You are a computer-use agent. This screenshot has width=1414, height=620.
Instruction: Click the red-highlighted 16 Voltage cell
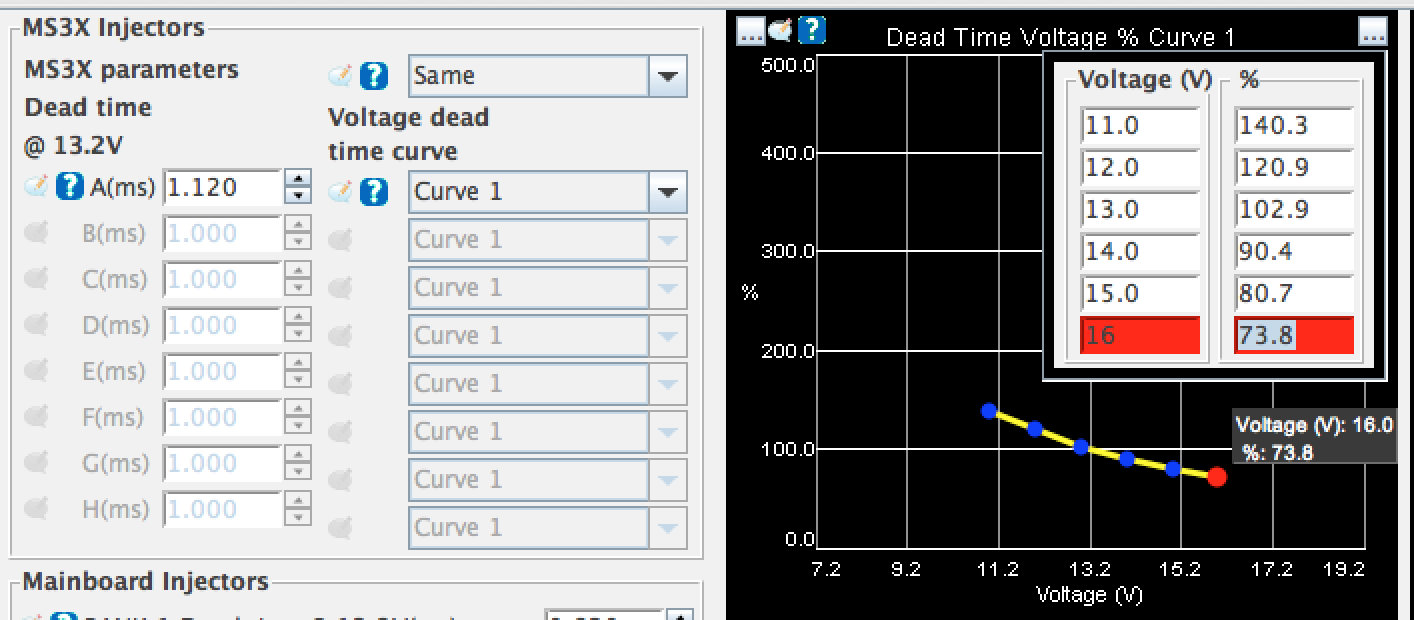coord(1139,336)
